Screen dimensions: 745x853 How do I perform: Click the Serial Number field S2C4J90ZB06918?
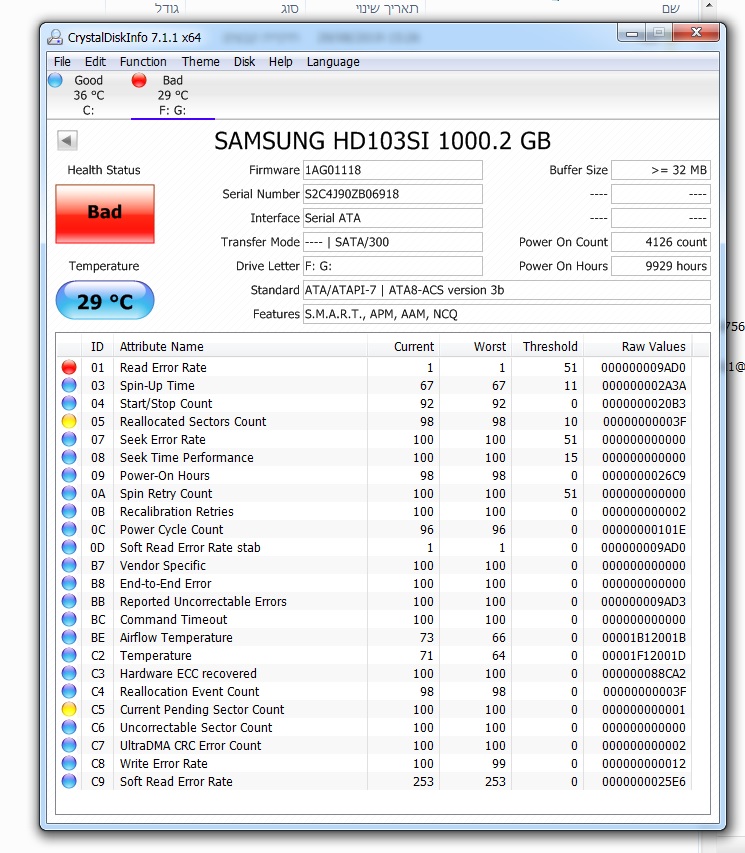click(392, 194)
